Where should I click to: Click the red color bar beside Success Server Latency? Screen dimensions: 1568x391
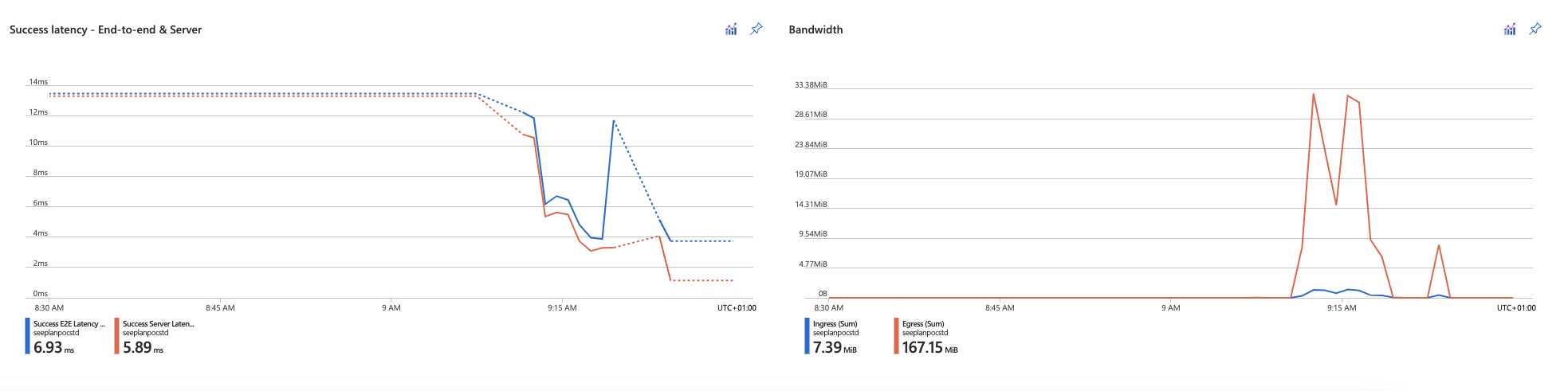tap(116, 336)
